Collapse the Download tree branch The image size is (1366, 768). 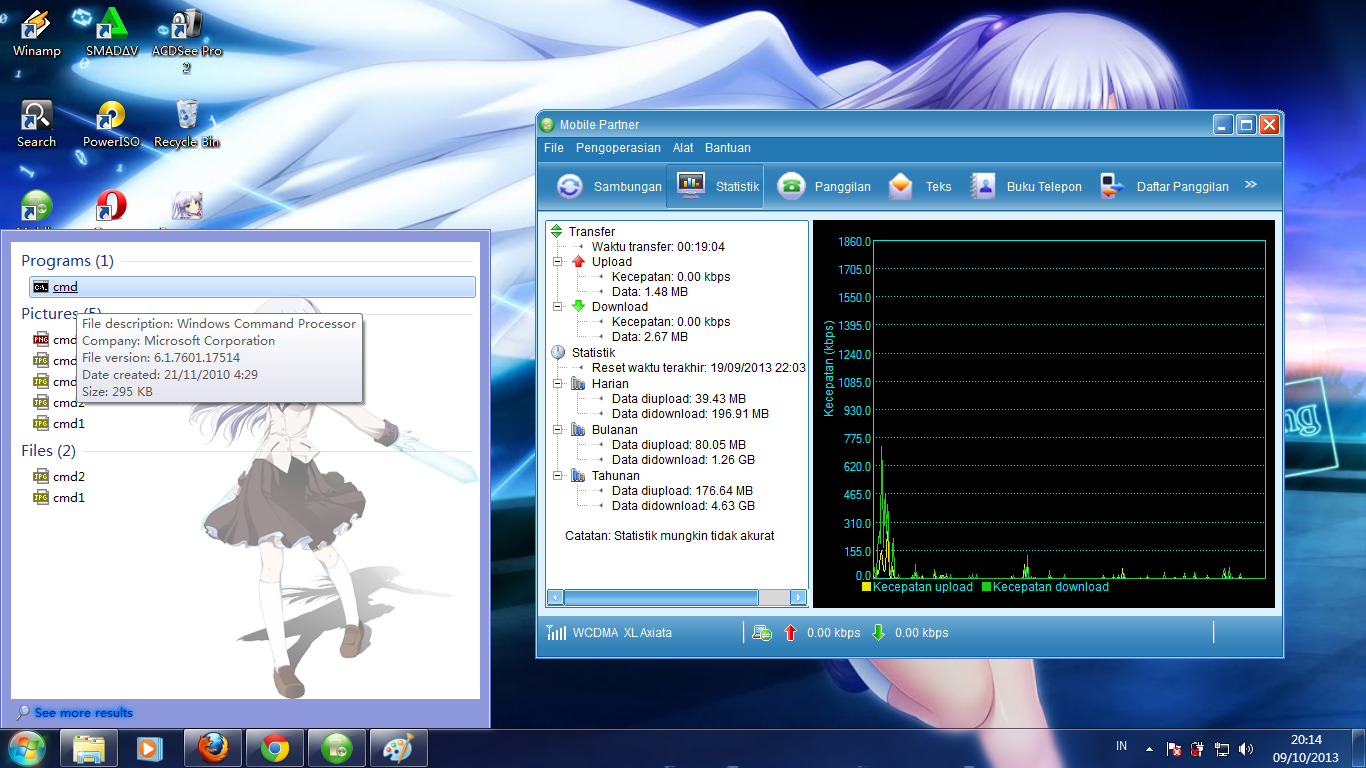pyautogui.click(x=557, y=307)
